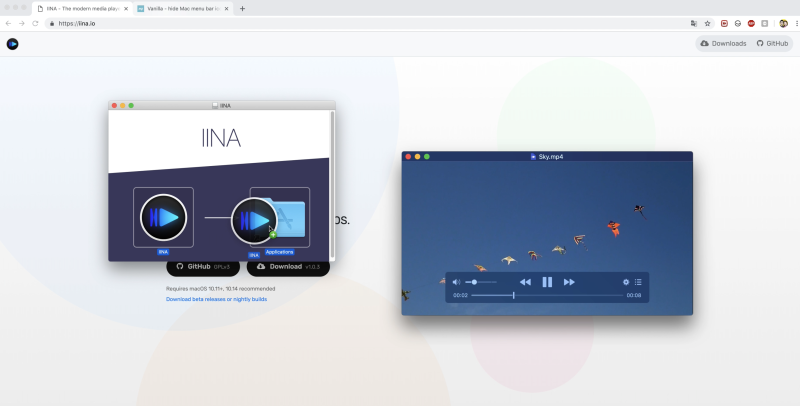Screen dimensions: 800x406
Task: Open the Sky.mp4 playlist icon
Action: 638,282
